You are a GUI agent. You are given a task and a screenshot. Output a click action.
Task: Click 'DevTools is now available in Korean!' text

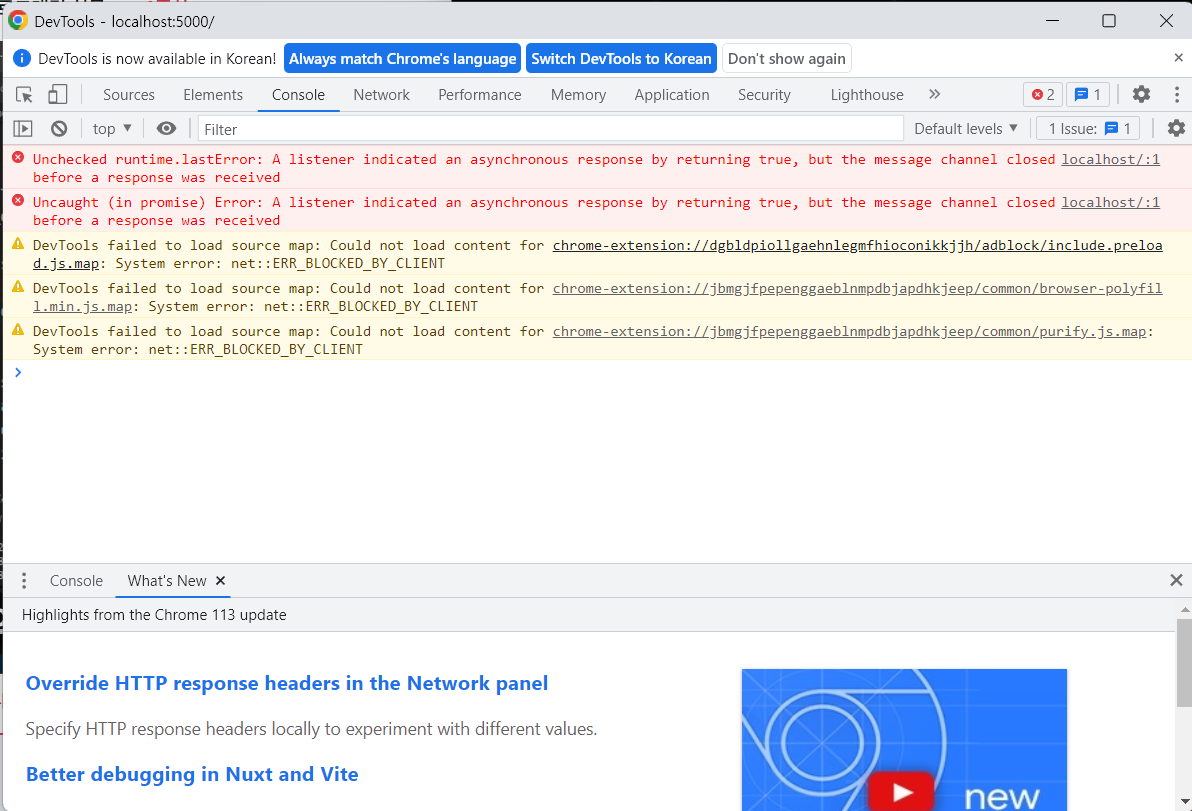tap(157, 59)
